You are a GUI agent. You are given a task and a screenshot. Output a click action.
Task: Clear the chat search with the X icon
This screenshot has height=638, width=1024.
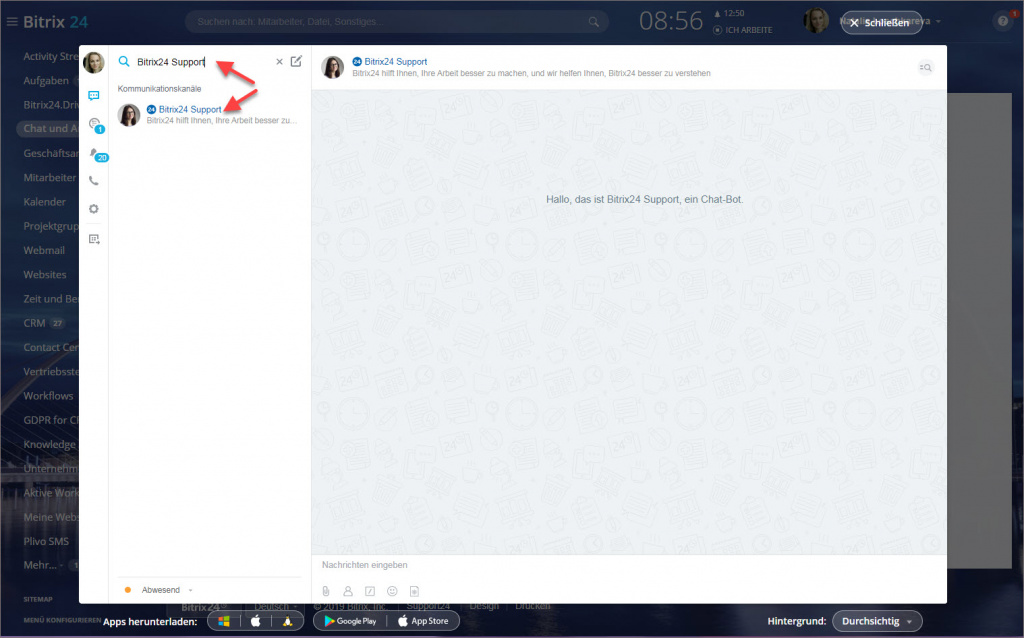[x=279, y=61]
